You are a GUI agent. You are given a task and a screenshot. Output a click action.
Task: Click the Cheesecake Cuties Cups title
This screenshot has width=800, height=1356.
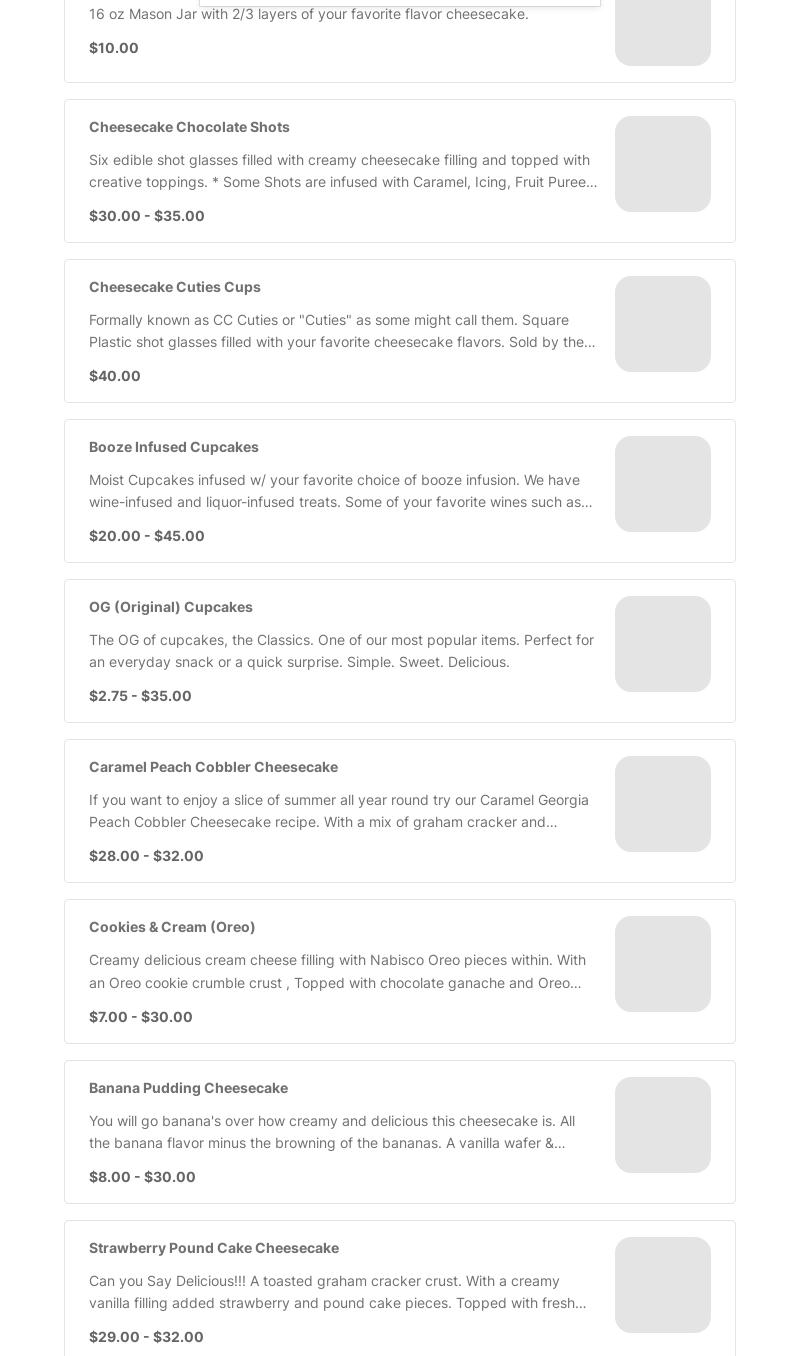[175, 287]
